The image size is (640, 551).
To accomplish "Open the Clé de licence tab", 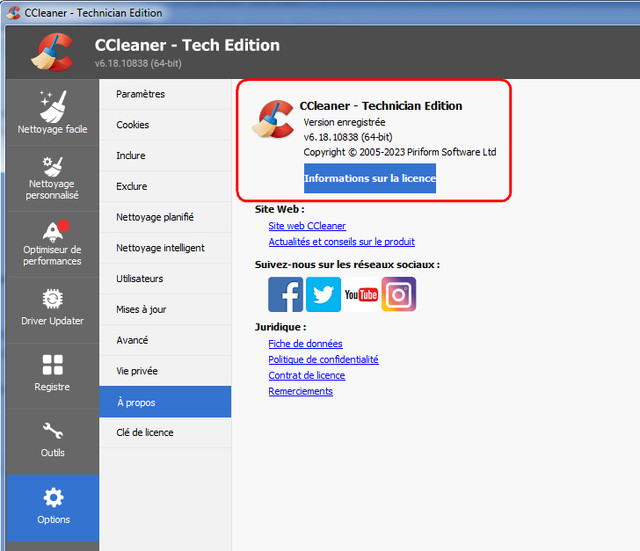I will 165,433.
